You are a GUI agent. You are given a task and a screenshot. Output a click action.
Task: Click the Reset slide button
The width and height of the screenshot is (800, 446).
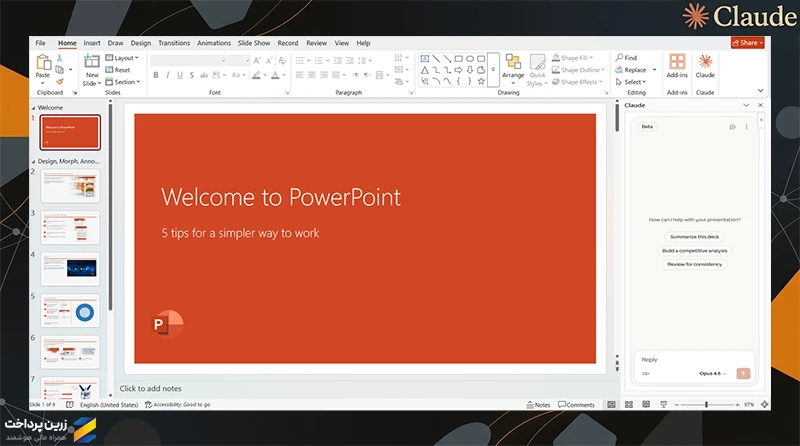pos(118,70)
